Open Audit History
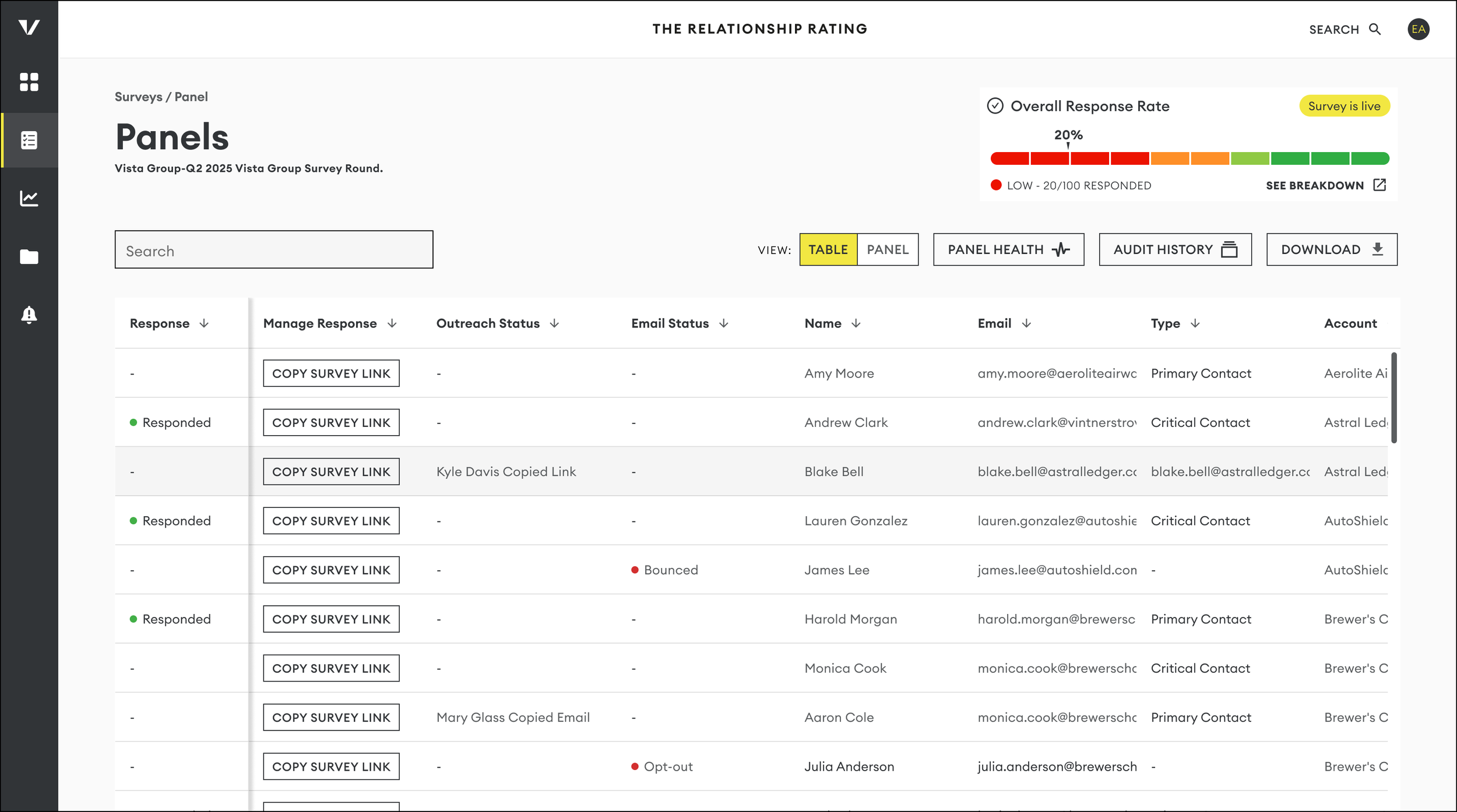 tap(1176, 250)
